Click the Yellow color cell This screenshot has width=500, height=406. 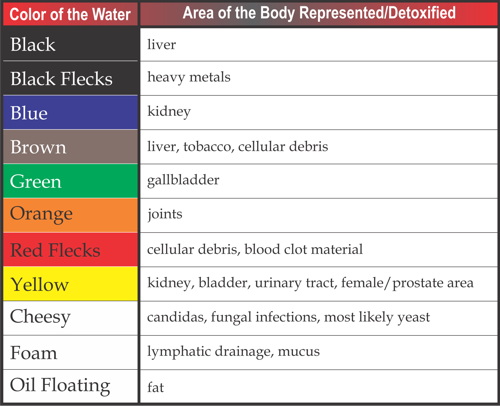click(x=70, y=284)
